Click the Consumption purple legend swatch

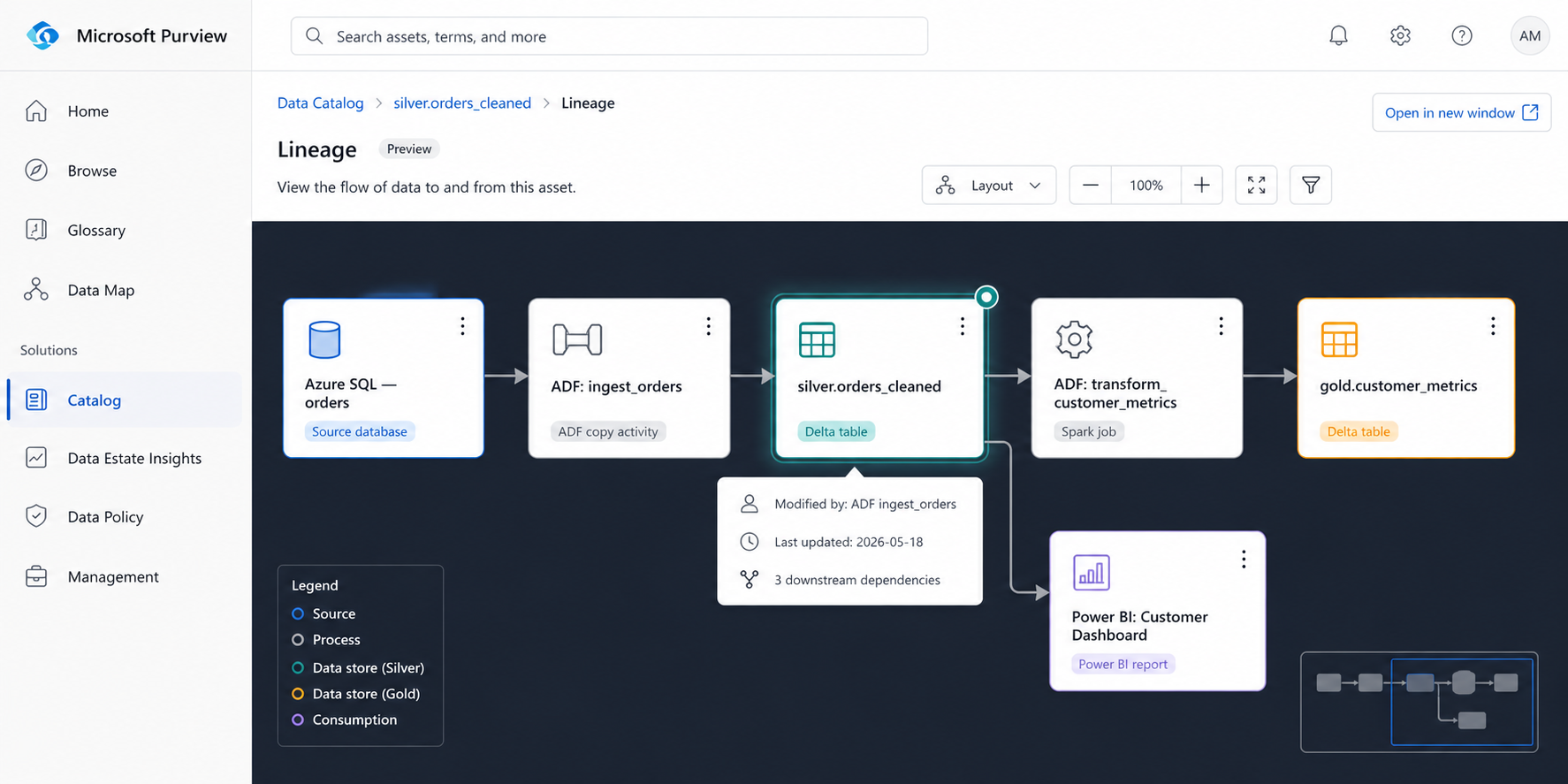(298, 719)
